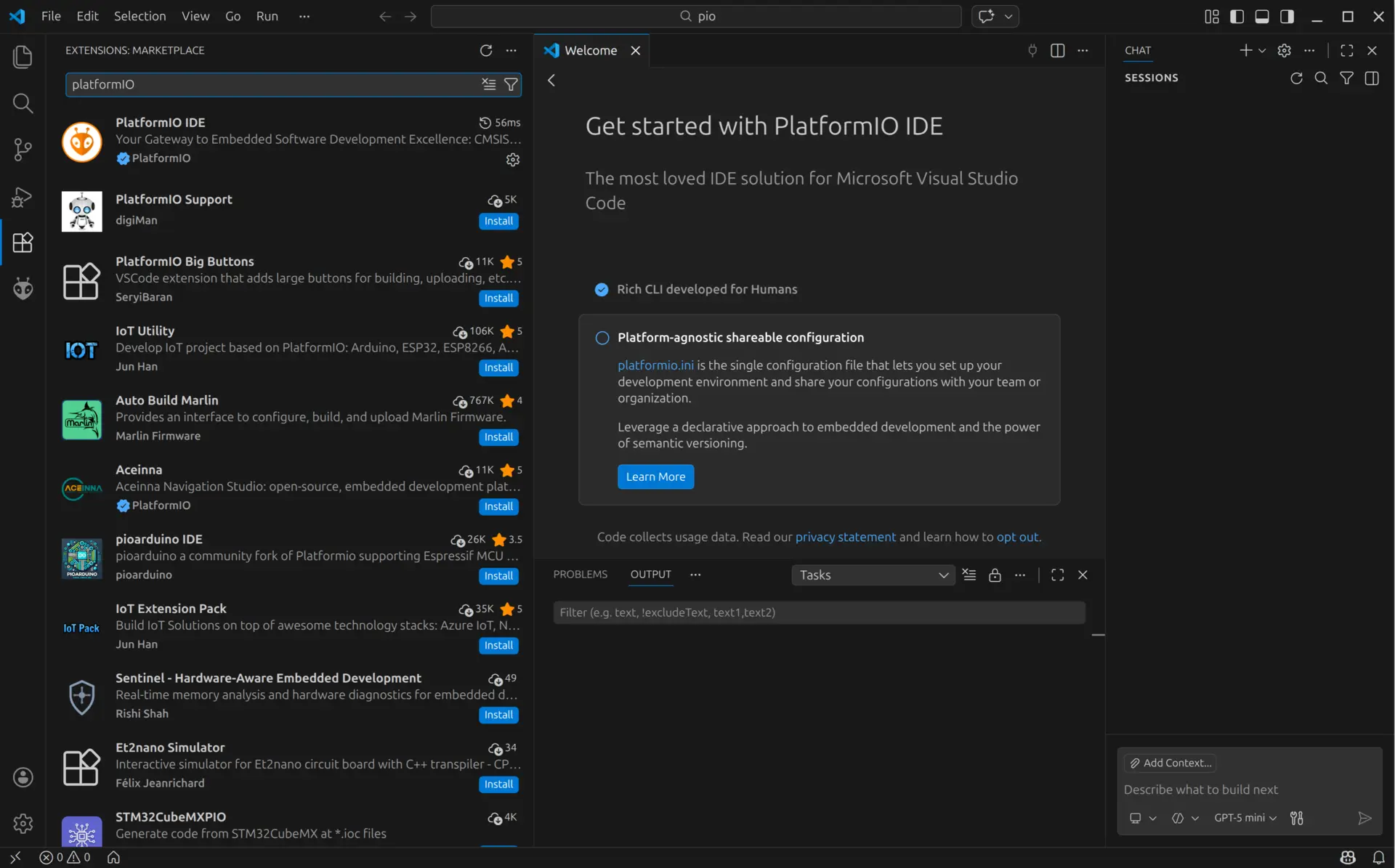This screenshot has height=868, width=1395.
Task: Open the PlatformIO alien icon in activity bar
Action: (23, 289)
